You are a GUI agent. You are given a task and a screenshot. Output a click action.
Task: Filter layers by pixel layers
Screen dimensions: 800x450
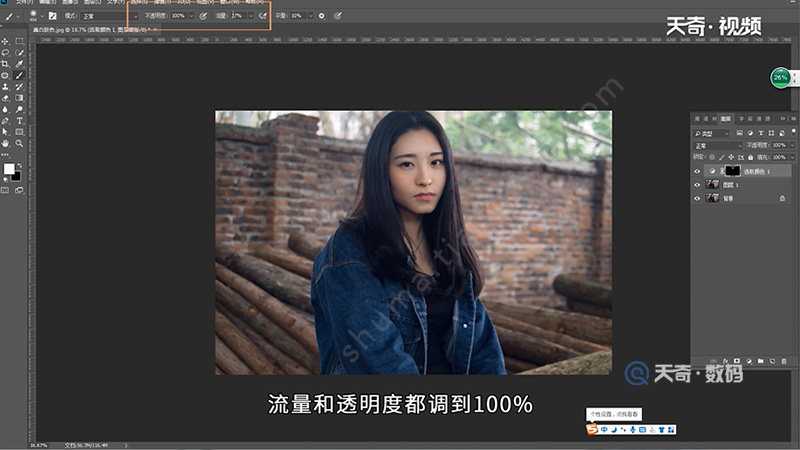[739, 133]
